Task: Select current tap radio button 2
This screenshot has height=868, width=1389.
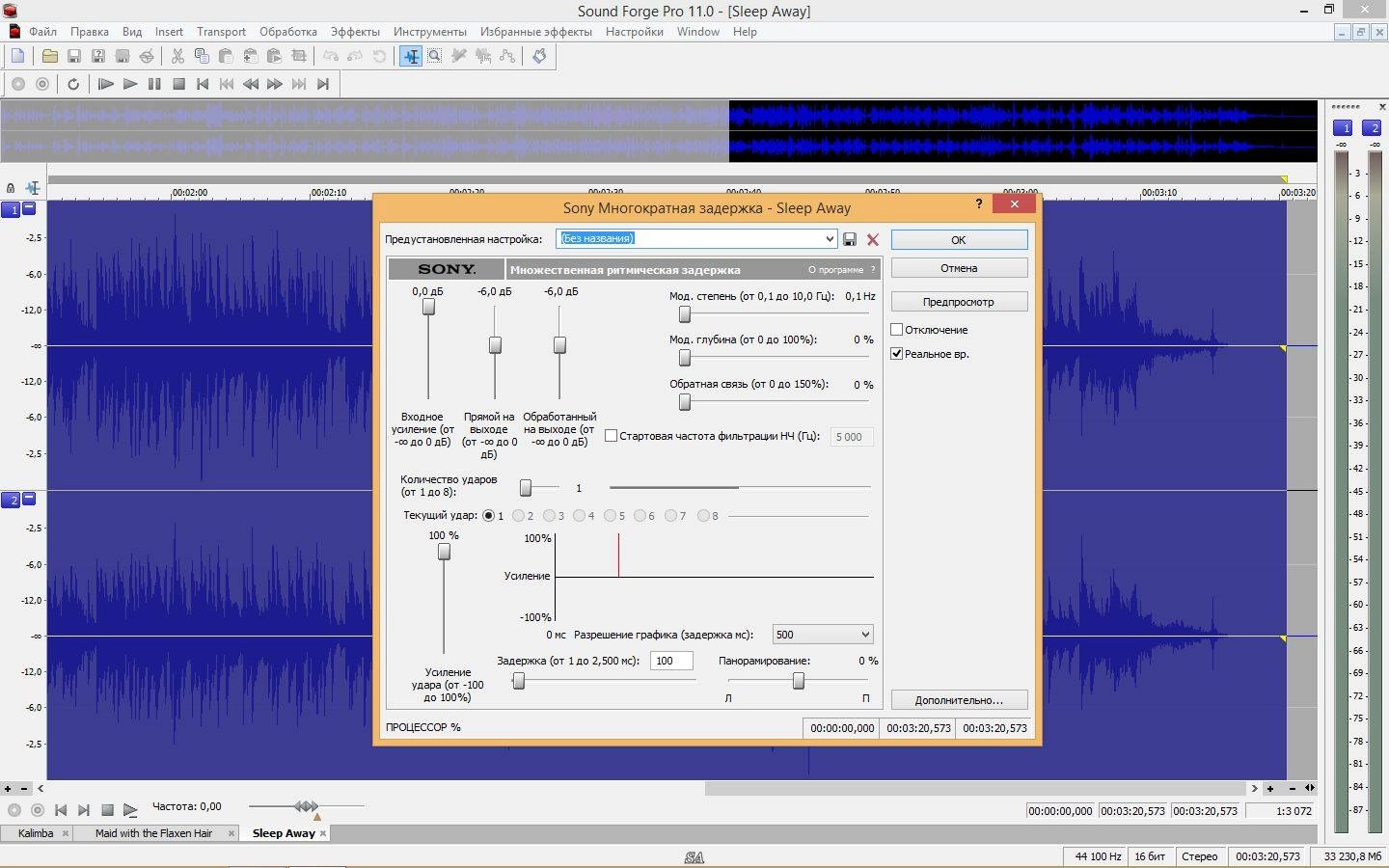Action: [x=519, y=516]
